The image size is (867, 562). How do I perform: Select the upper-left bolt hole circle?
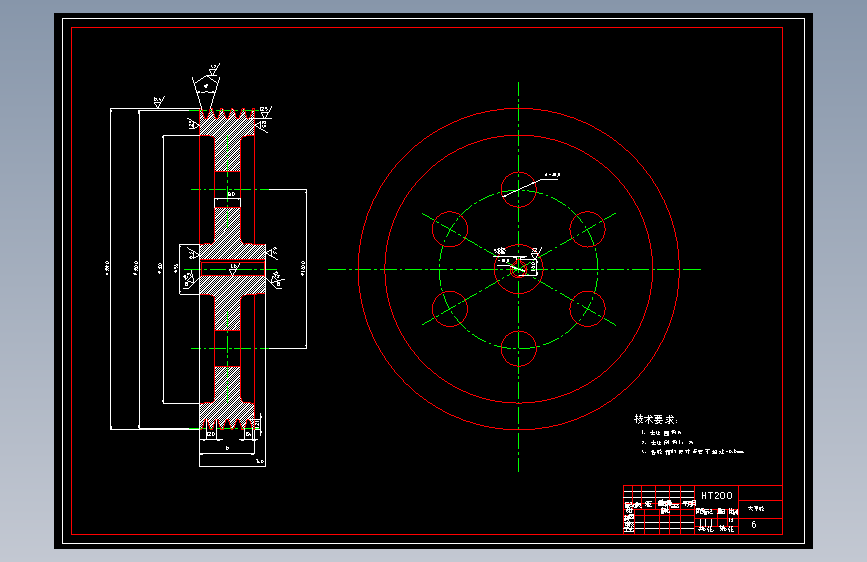tap(450, 229)
